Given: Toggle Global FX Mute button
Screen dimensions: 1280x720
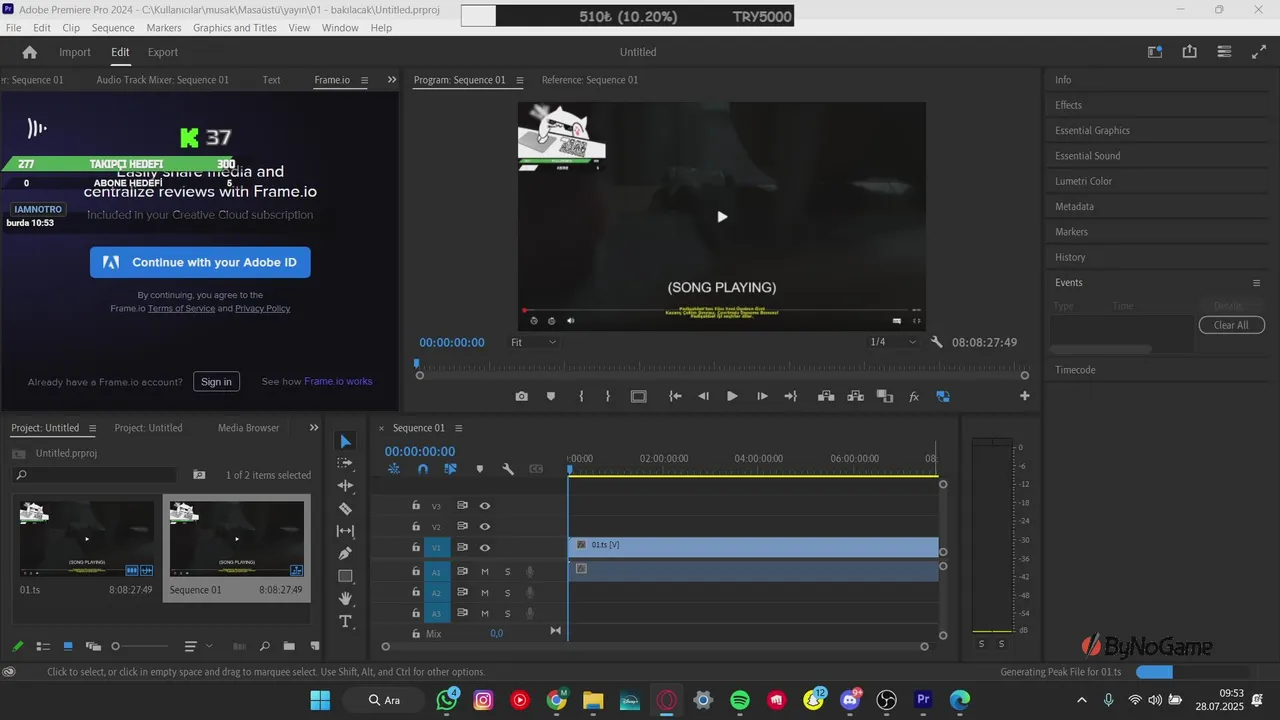Looking at the screenshot, I should 913,396.
